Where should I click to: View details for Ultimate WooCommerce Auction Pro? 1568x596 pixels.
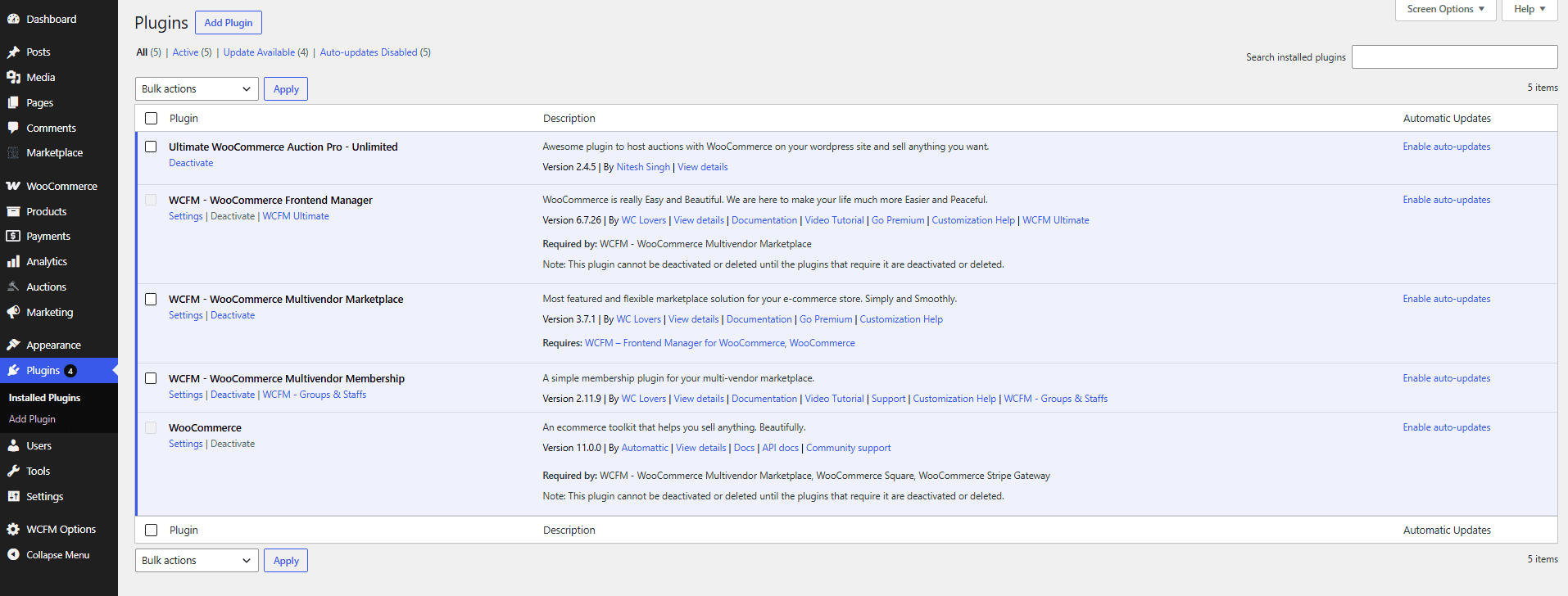click(702, 167)
